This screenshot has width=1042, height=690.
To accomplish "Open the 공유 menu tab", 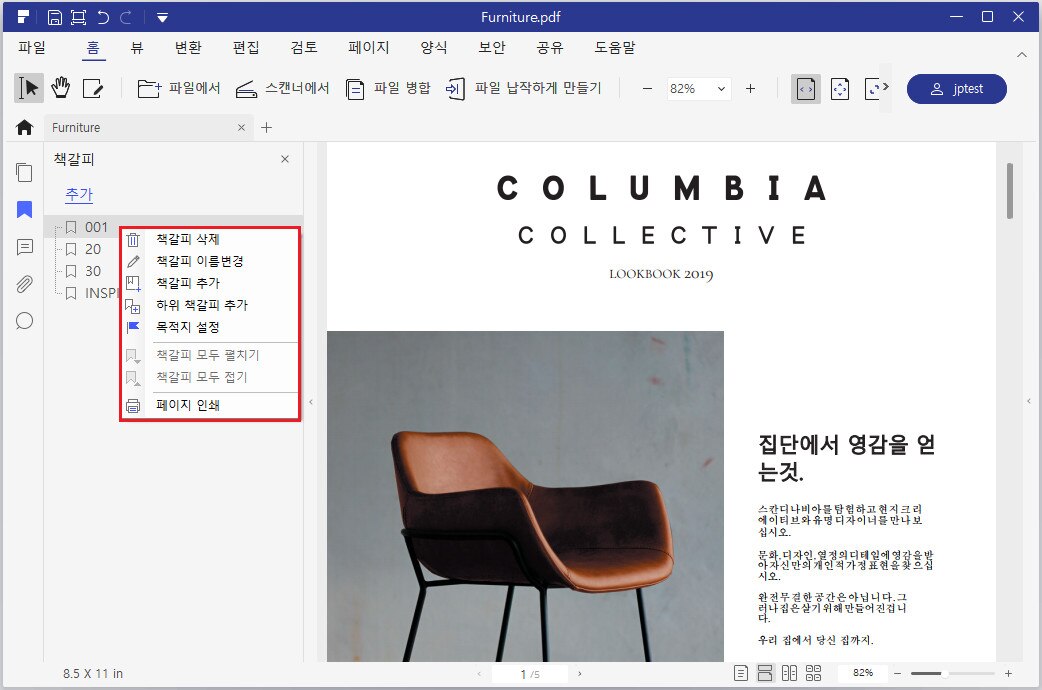I will tap(550, 48).
